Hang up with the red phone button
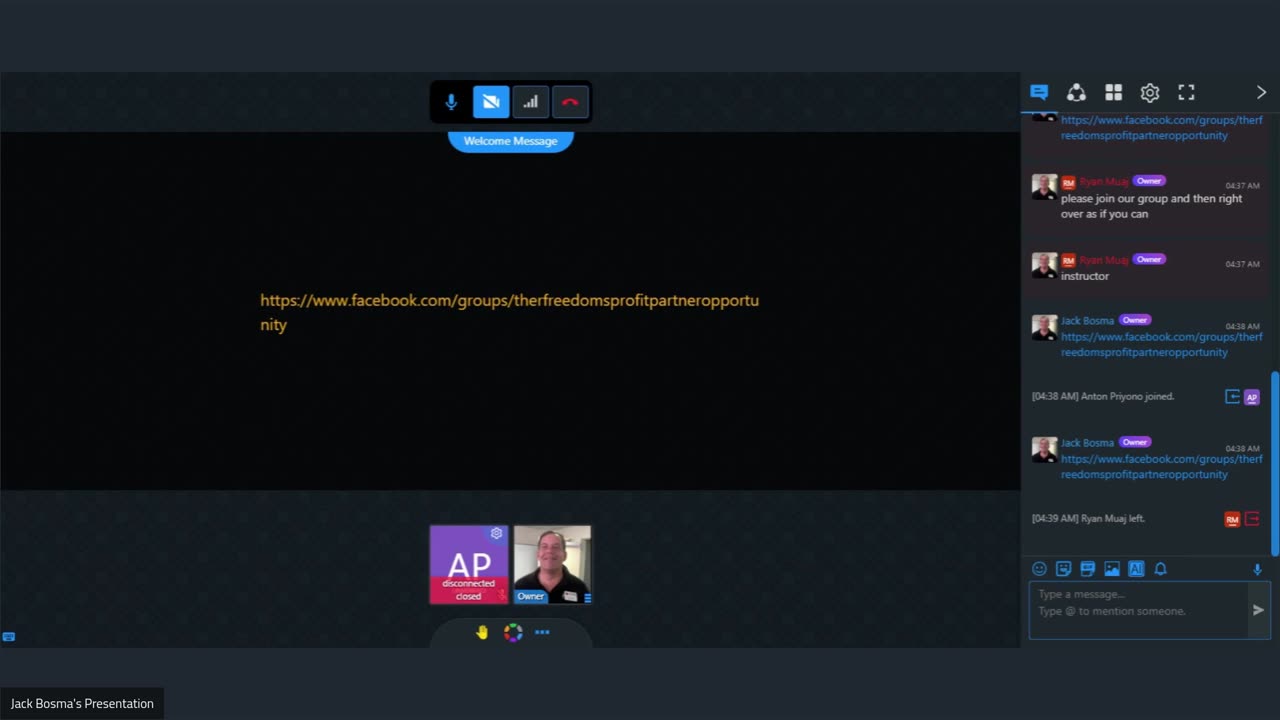 click(570, 102)
